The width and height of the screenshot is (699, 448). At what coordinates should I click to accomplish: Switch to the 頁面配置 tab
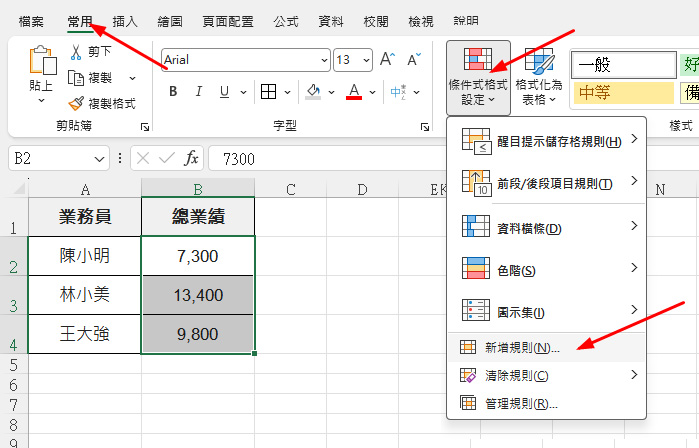point(228,21)
